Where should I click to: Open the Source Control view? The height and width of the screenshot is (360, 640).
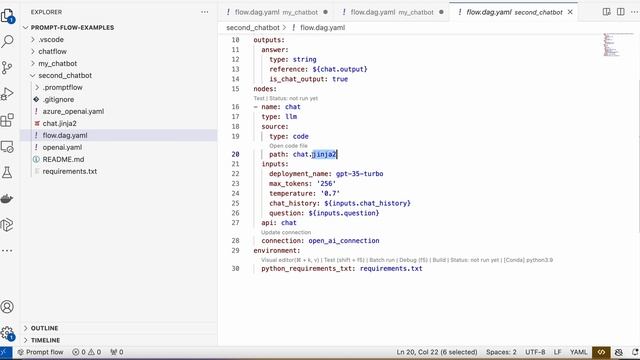(x=7, y=67)
